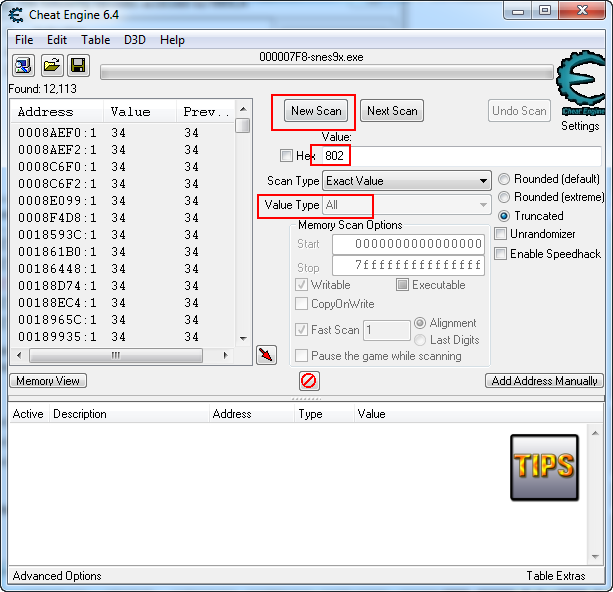The width and height of the screenshot is (613, 592).
Task: Open the File menu
Action: click(x=24, y=40)
